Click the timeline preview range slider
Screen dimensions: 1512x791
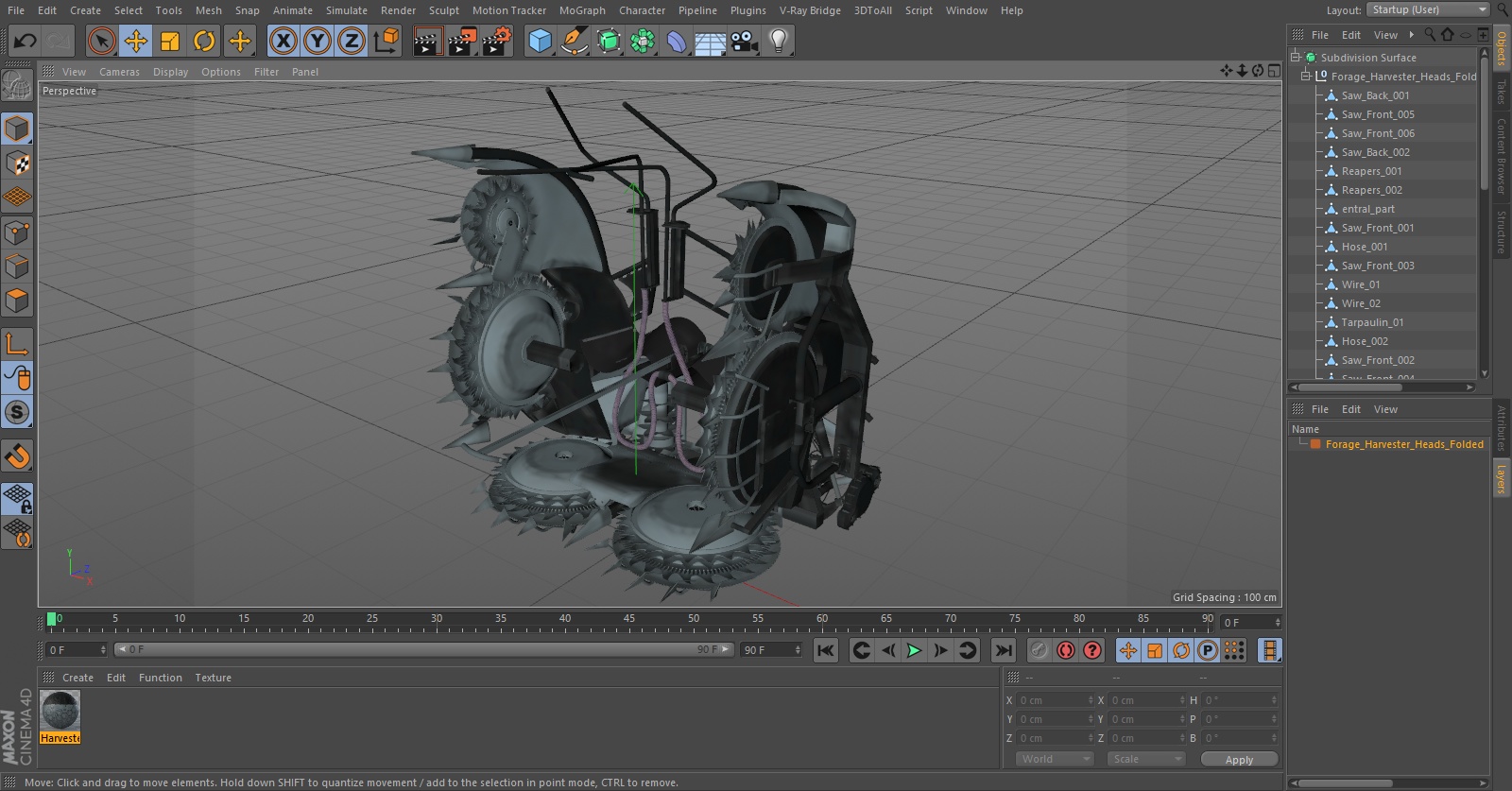coord(424,649)
